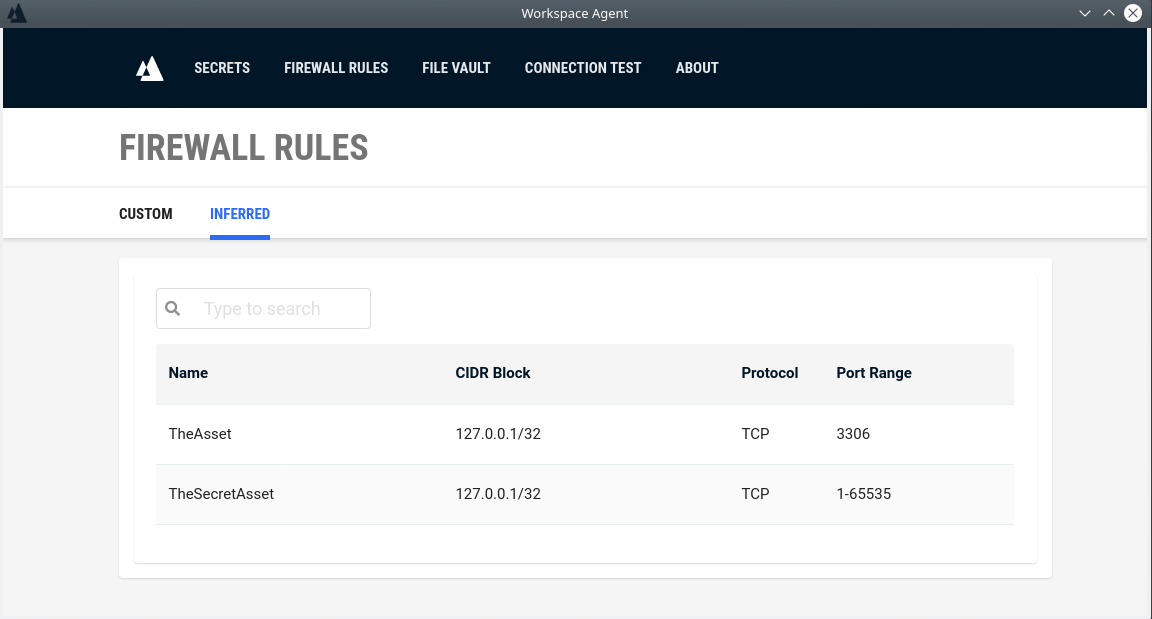
Task: Click the TCP protocol in TheSecretAsset row
Action: point(755,494)
